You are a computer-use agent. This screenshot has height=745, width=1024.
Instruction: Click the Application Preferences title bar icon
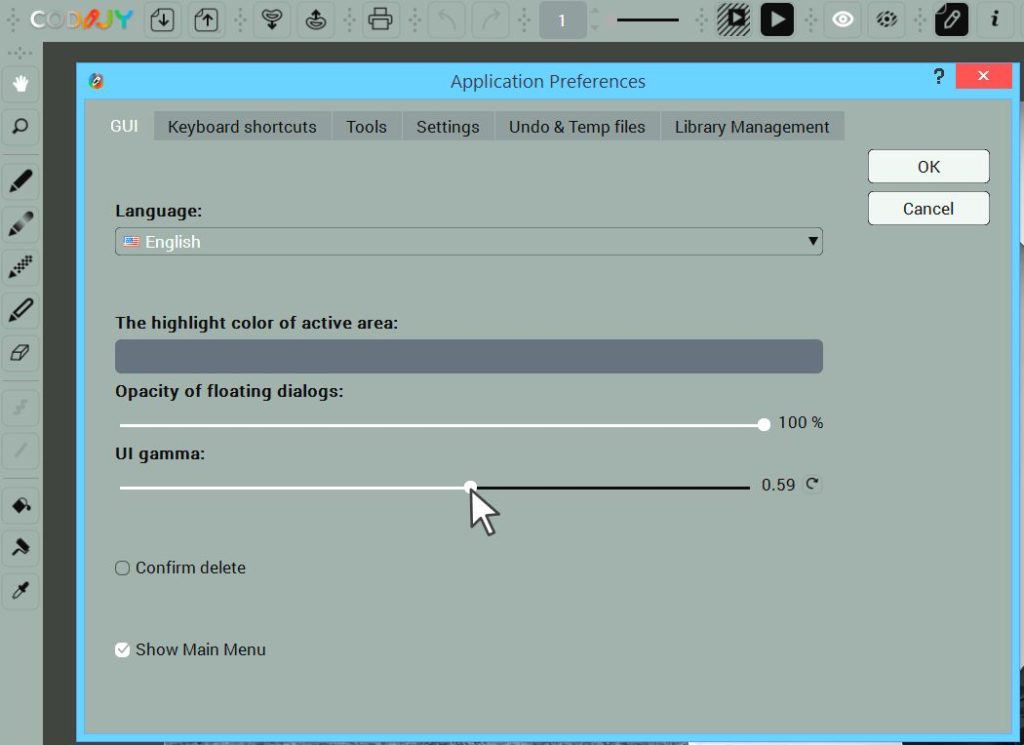pos(97,81)
